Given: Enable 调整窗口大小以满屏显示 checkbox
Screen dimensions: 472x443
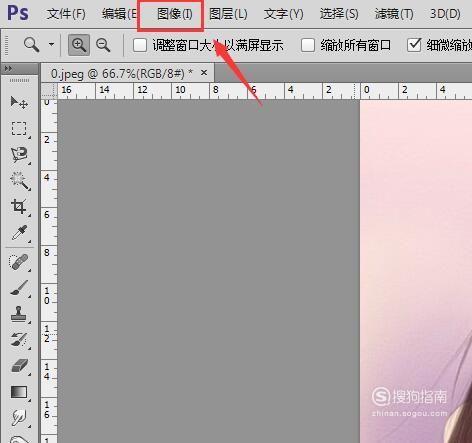Looking at the screenshot, I should [140, 45].
